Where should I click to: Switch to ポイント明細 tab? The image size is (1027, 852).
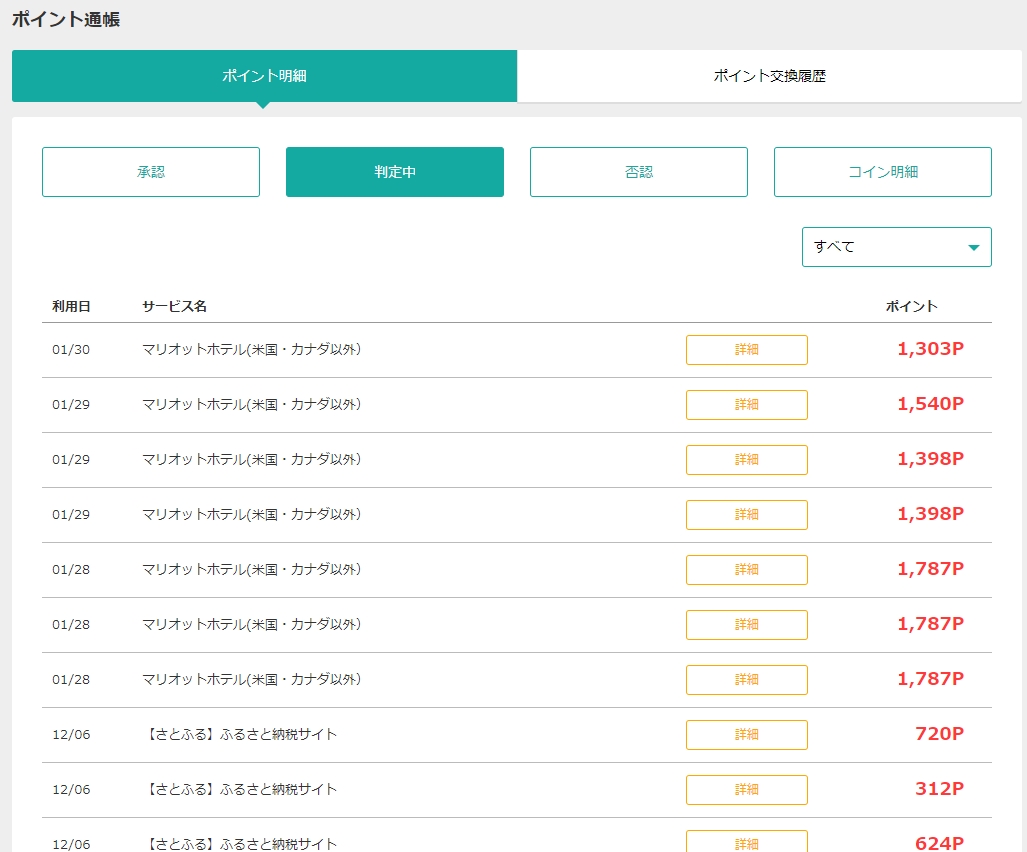pyautogui.click(x=264, y=76)
